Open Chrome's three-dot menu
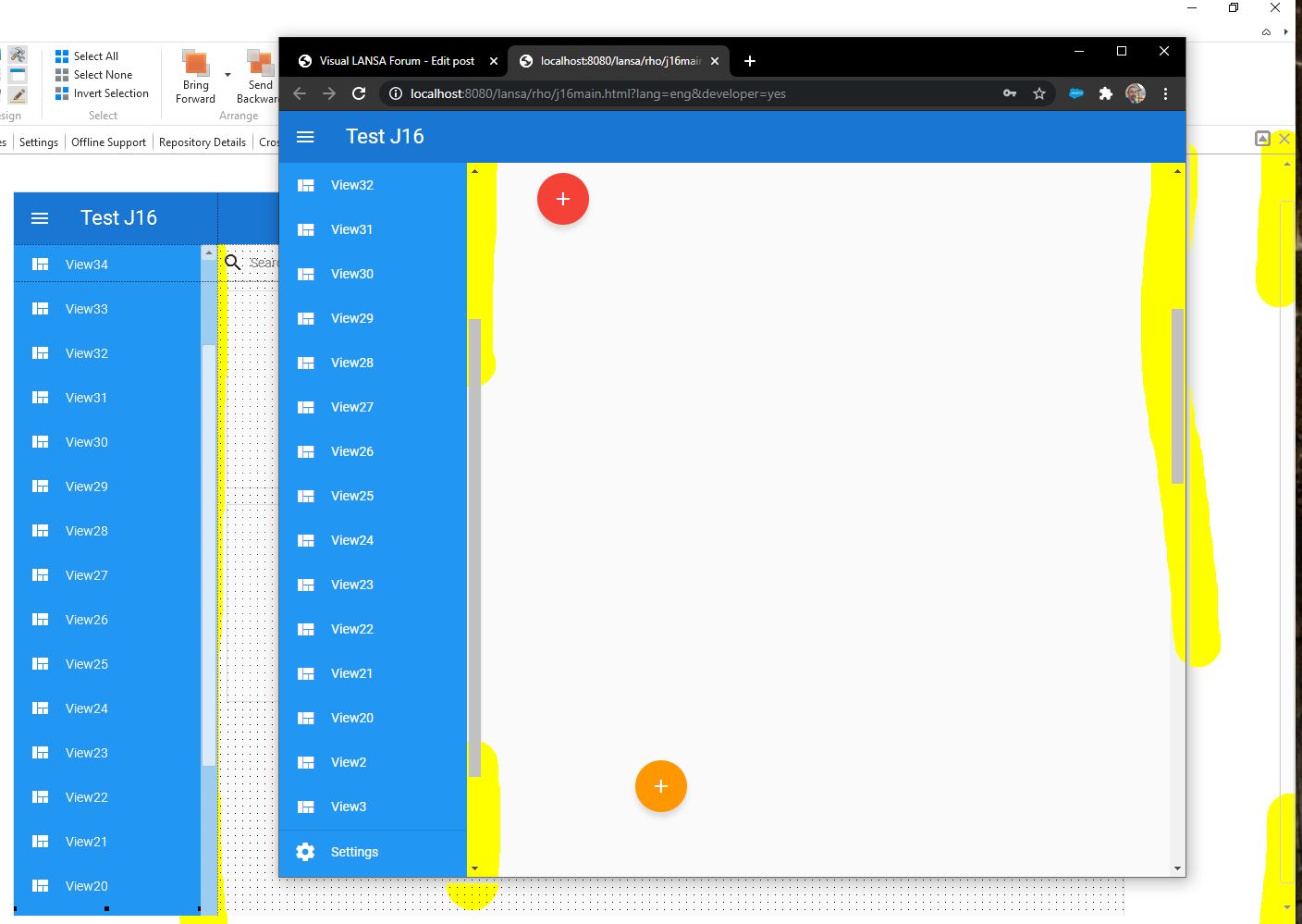Image resolution: width=1302 pixels, height=924 pixels. tap(1165, 93)
